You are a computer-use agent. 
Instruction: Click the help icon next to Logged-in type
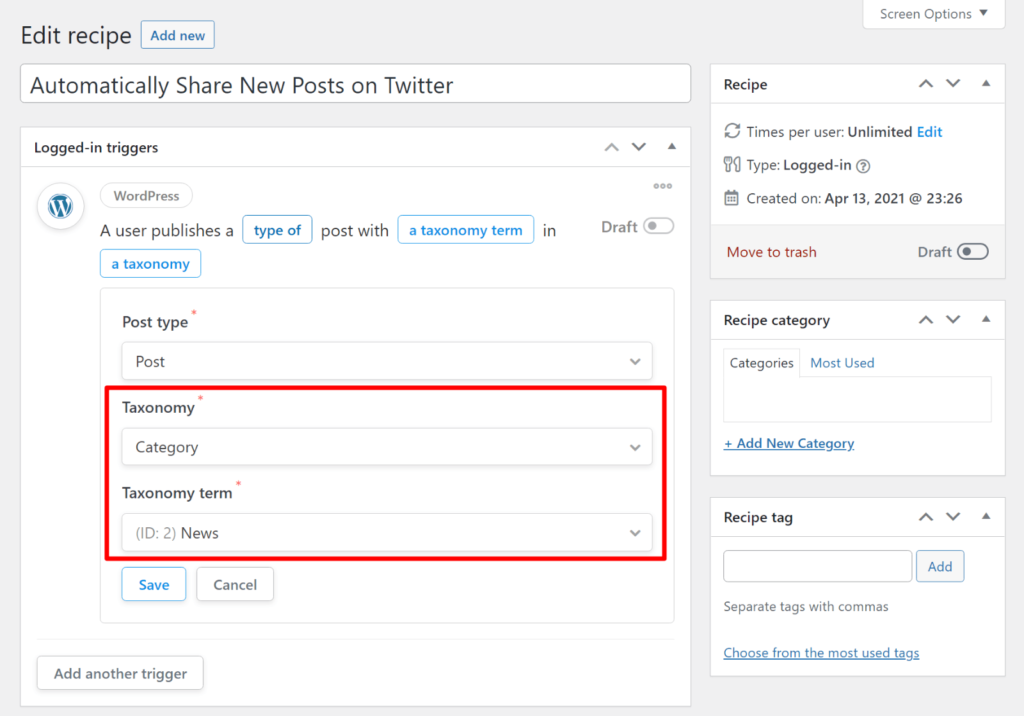click(x=864, y=166)
